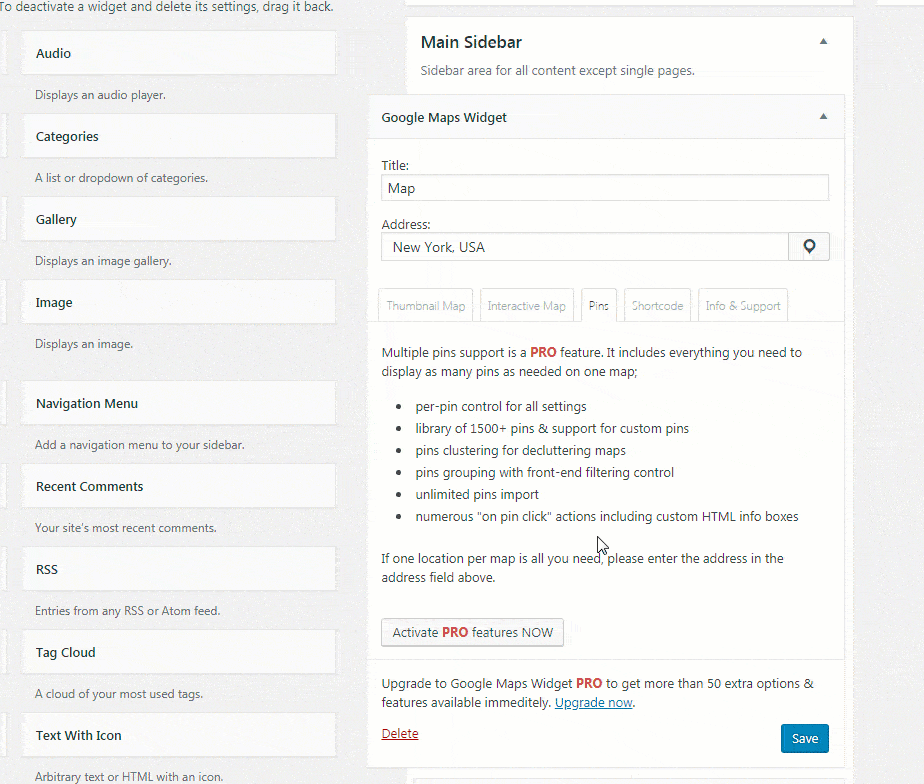Image resolution: width=924 pixels, height=784 pixels.
Task: Select the Categories widget
Action: click(x=179, y=136)
